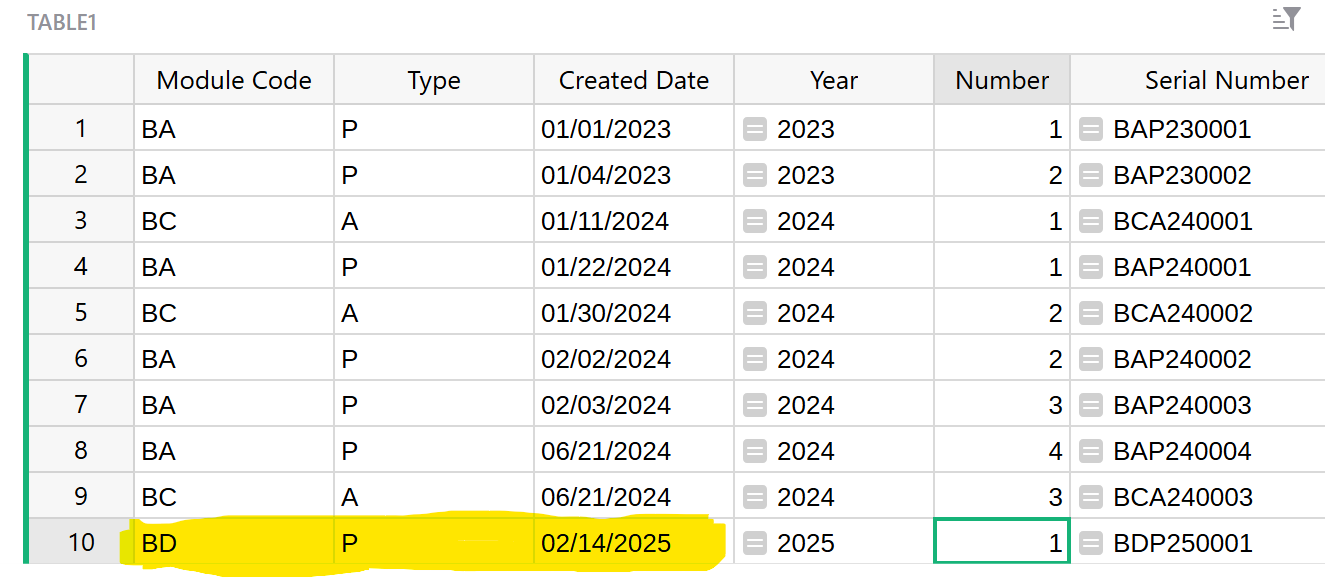
Task: Select row number 10 header
Action: pos(81,542)
